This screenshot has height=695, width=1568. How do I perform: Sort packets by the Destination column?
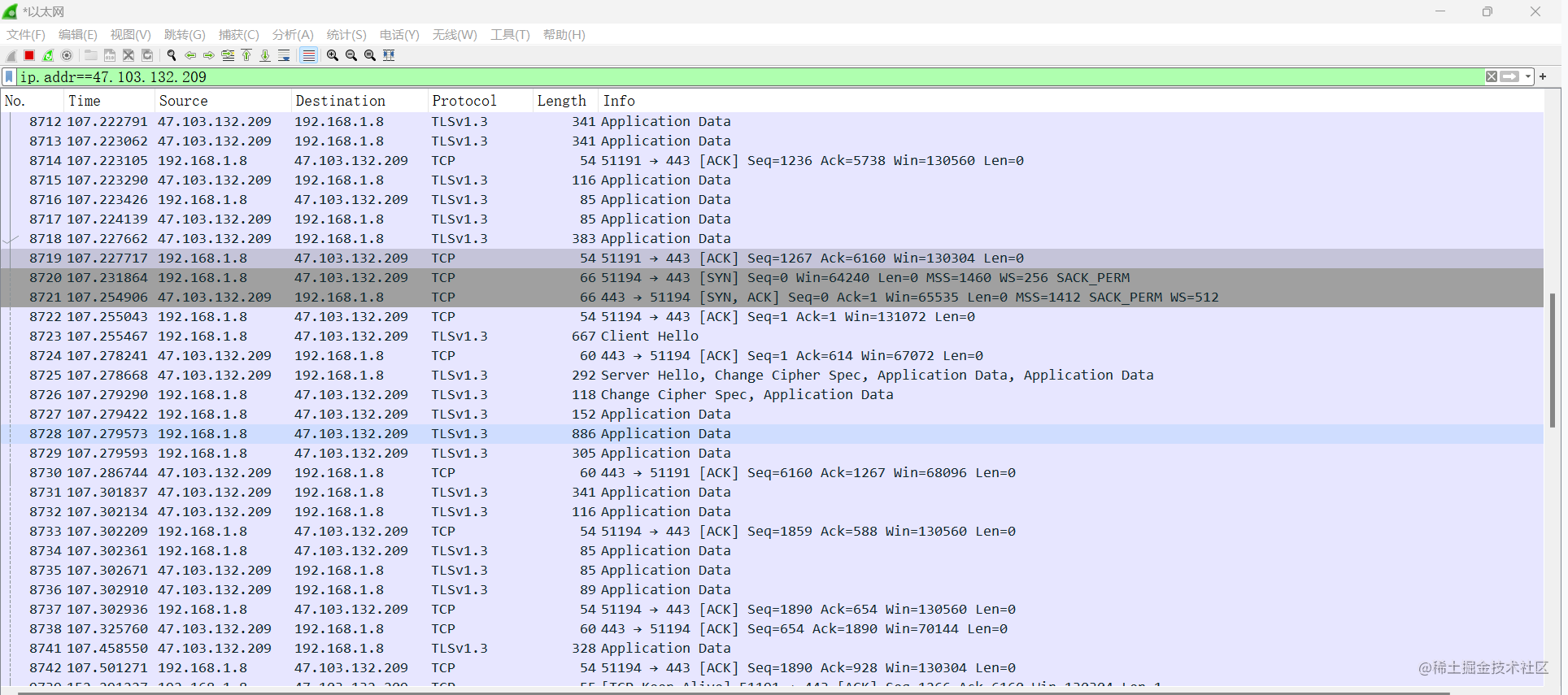(x=359, y=101)
